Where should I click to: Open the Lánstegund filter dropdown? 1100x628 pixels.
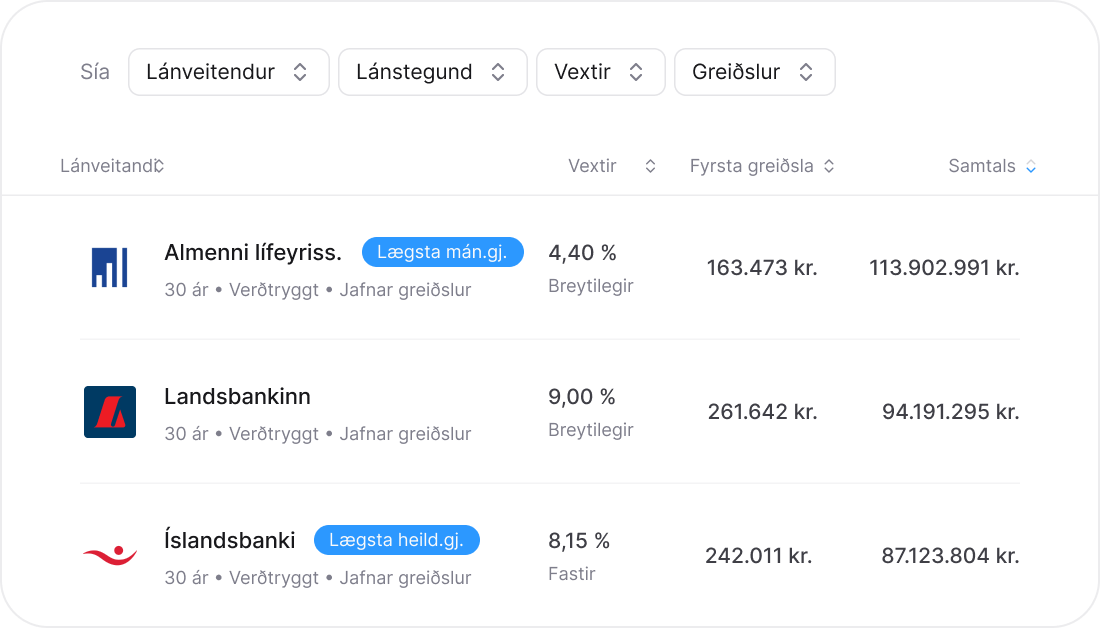tap(432, 72)
